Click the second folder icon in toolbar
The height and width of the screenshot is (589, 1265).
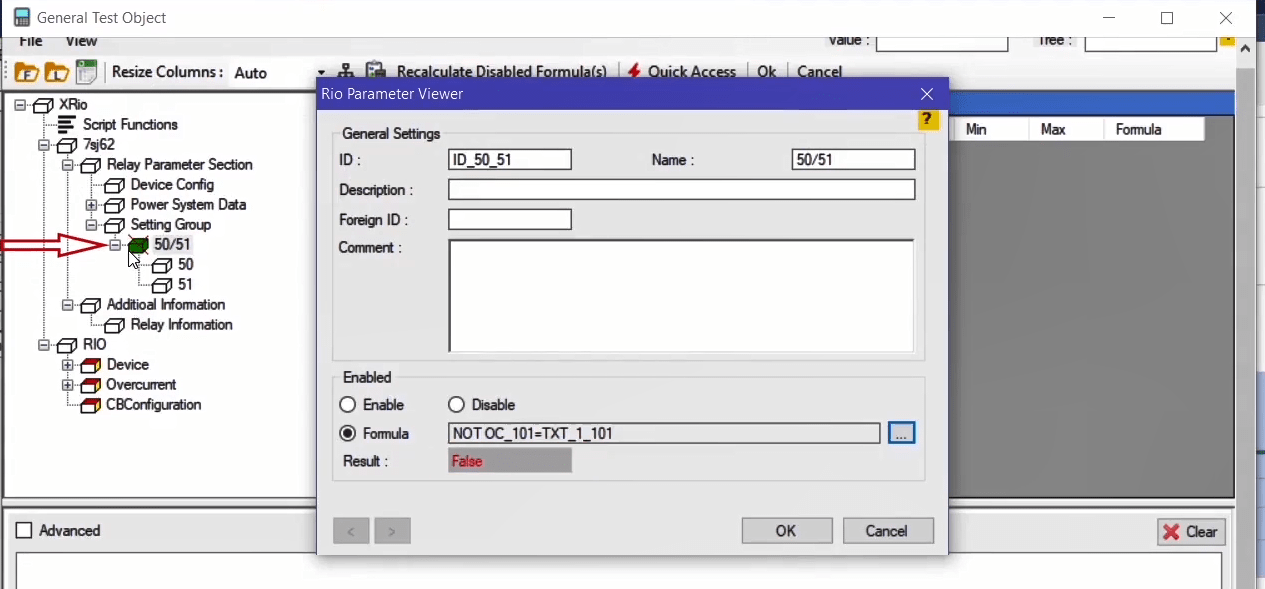pyautogui.click(x=57, y=72)
